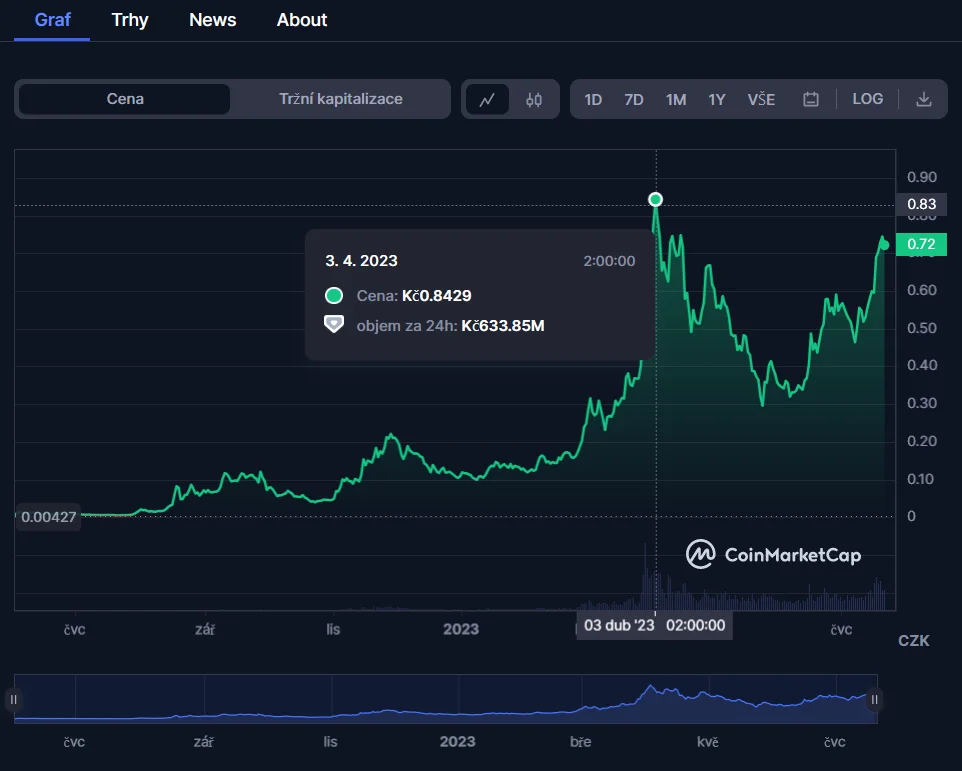Click the Kč0.8429 price in tooltip

437,296
